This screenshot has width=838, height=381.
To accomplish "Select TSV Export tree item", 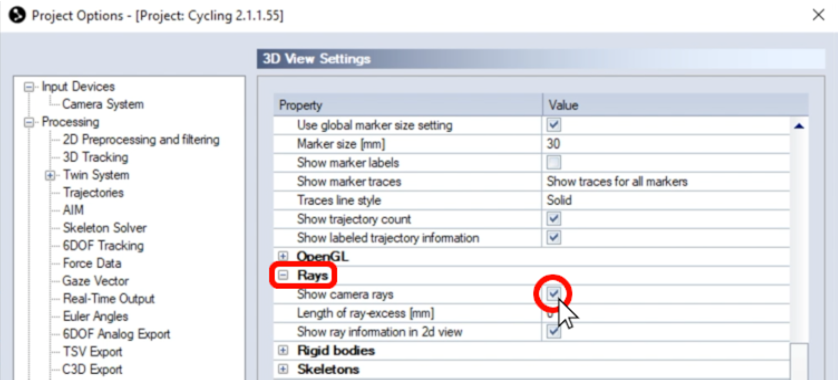I will point(92,352).
